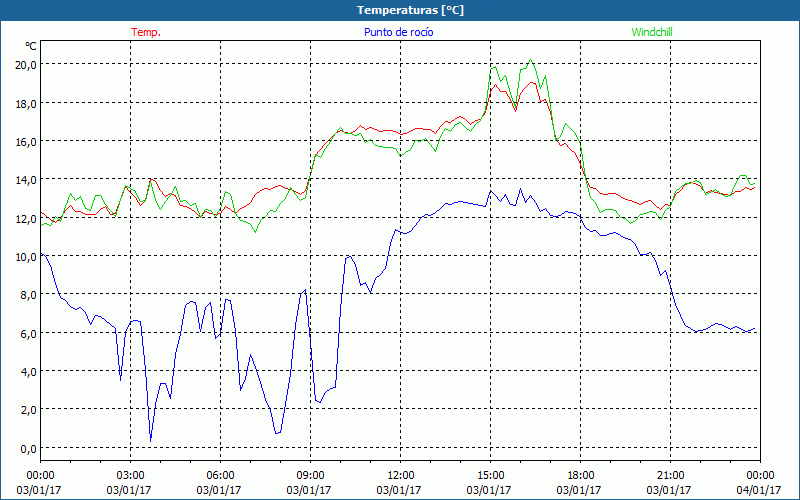Click the '09:00' time label
Image resolution: width=800 pixels, height=500 pixels.
tap(310, 476)
